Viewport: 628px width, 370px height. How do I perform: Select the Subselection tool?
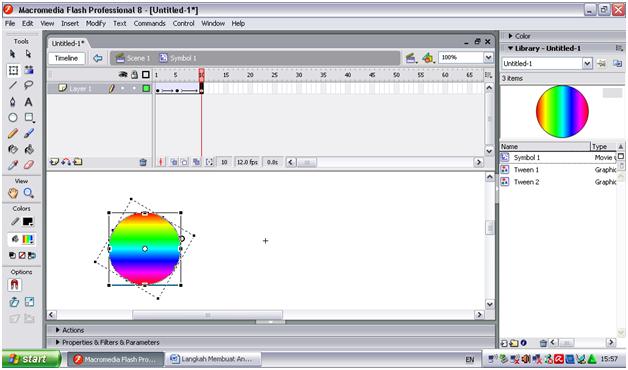click(28, 54)
